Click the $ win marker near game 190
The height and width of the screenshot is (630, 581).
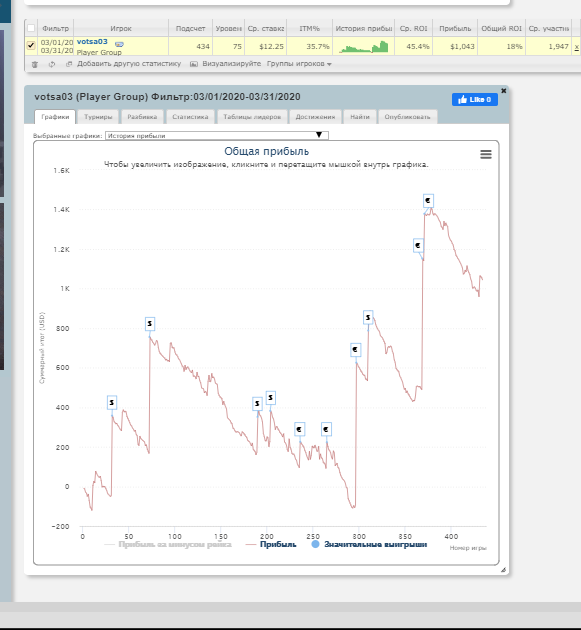click(x=257, y=403)
